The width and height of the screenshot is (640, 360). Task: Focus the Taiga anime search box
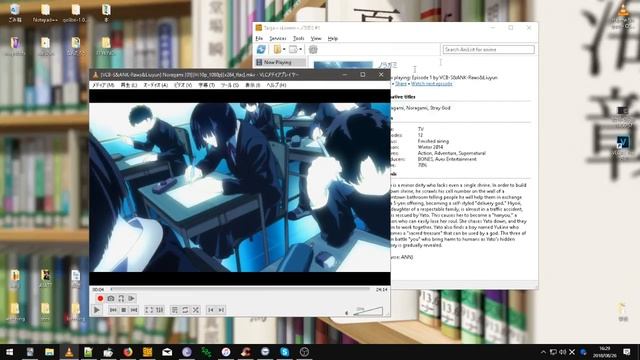[489, 49]
